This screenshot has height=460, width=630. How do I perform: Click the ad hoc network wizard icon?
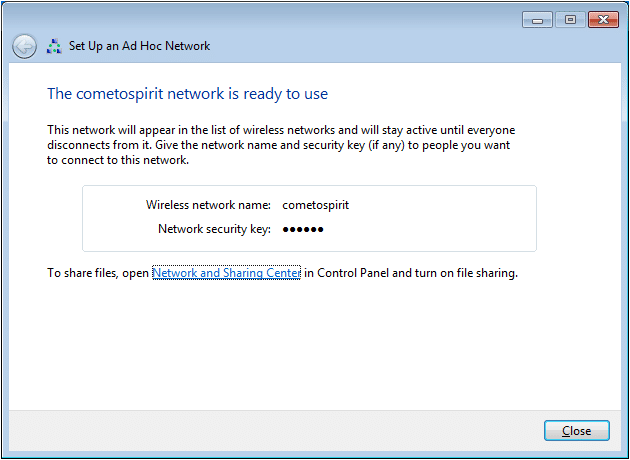click(x=54, y=46)
